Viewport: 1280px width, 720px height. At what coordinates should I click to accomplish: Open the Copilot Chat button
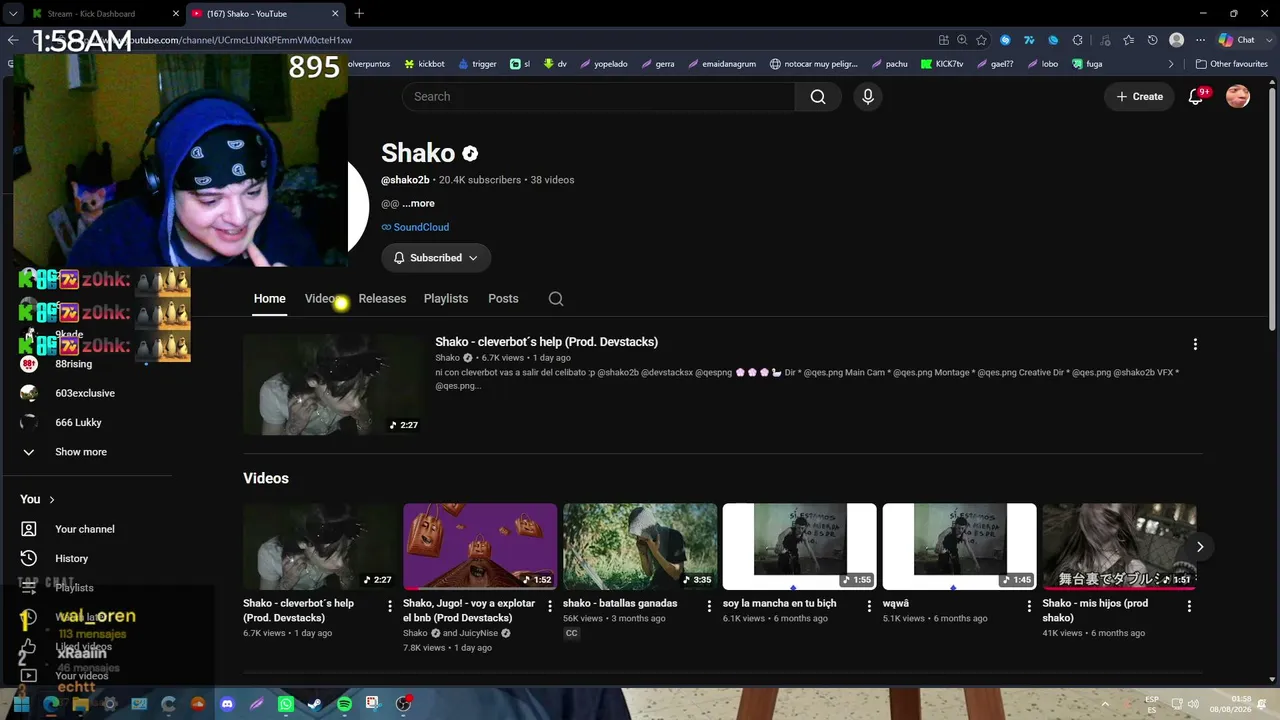(1236, 40)
